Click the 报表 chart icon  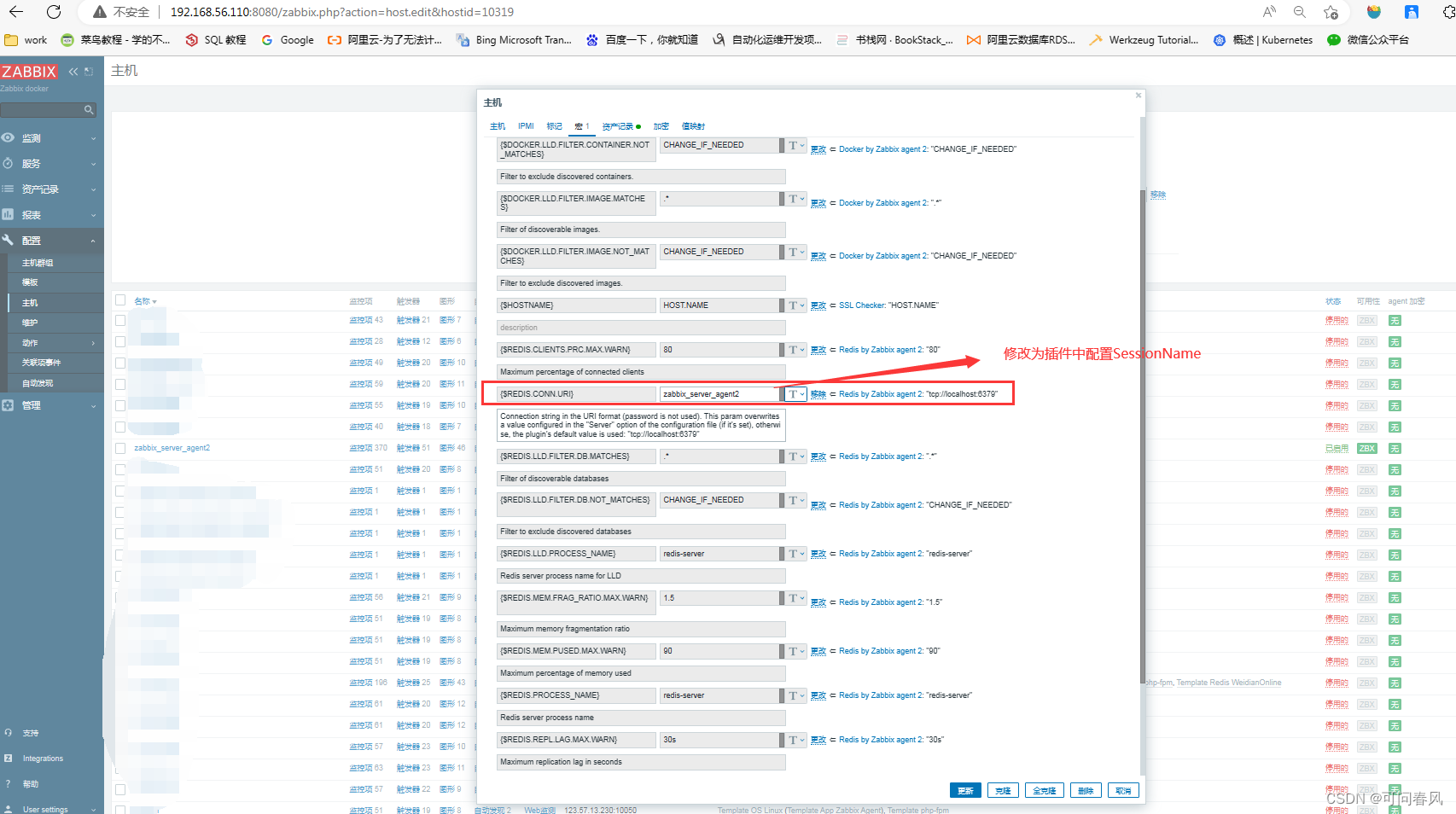tap(8, 214)
